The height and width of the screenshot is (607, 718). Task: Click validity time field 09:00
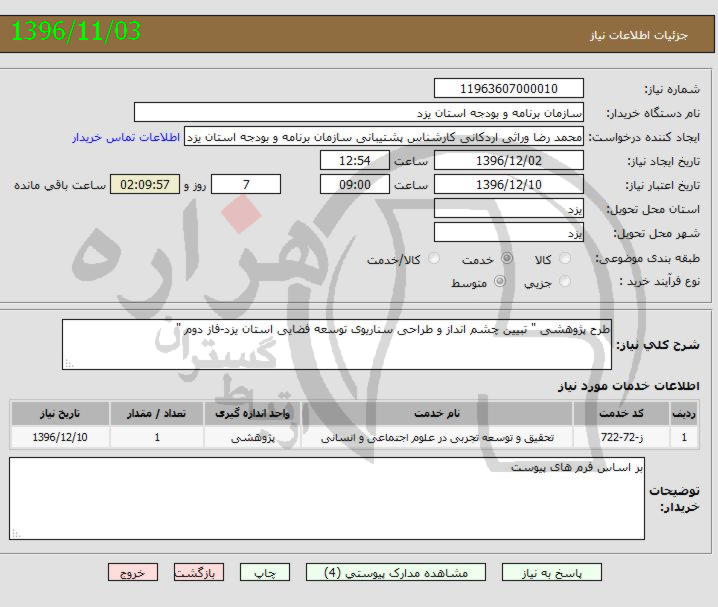pos(355,184)
